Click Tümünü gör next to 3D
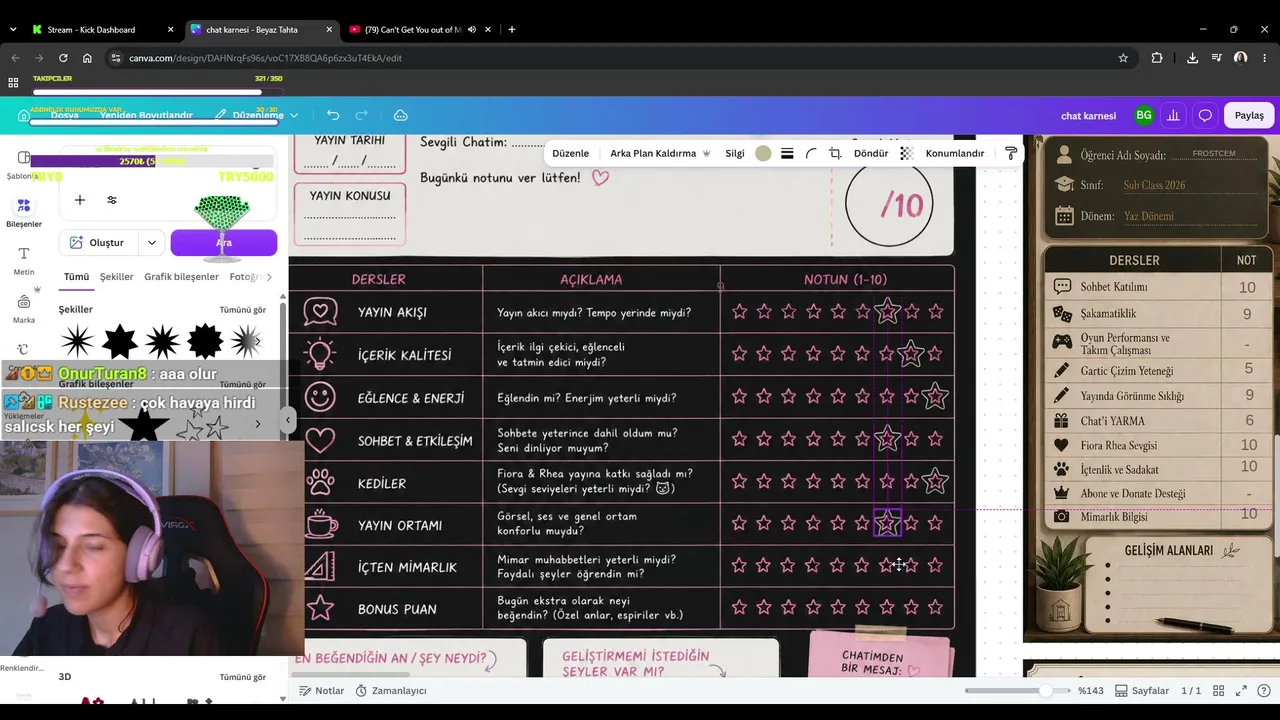1280x720 pixels. click(x=243, y=677)
